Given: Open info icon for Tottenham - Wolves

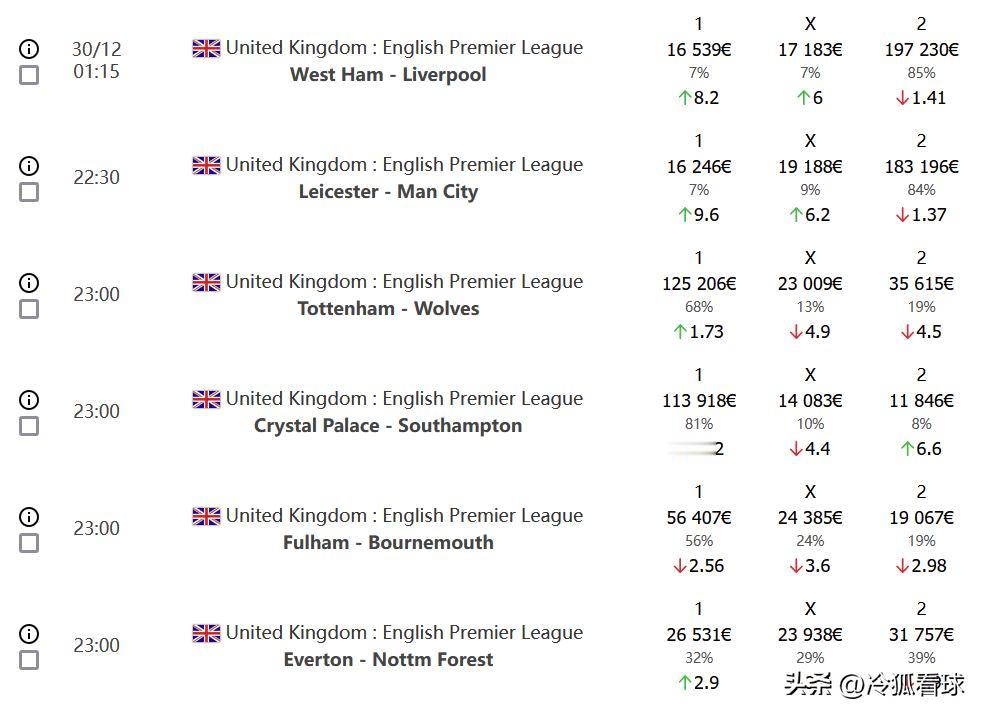Looking at the screenshot, I should coord(29,283).
